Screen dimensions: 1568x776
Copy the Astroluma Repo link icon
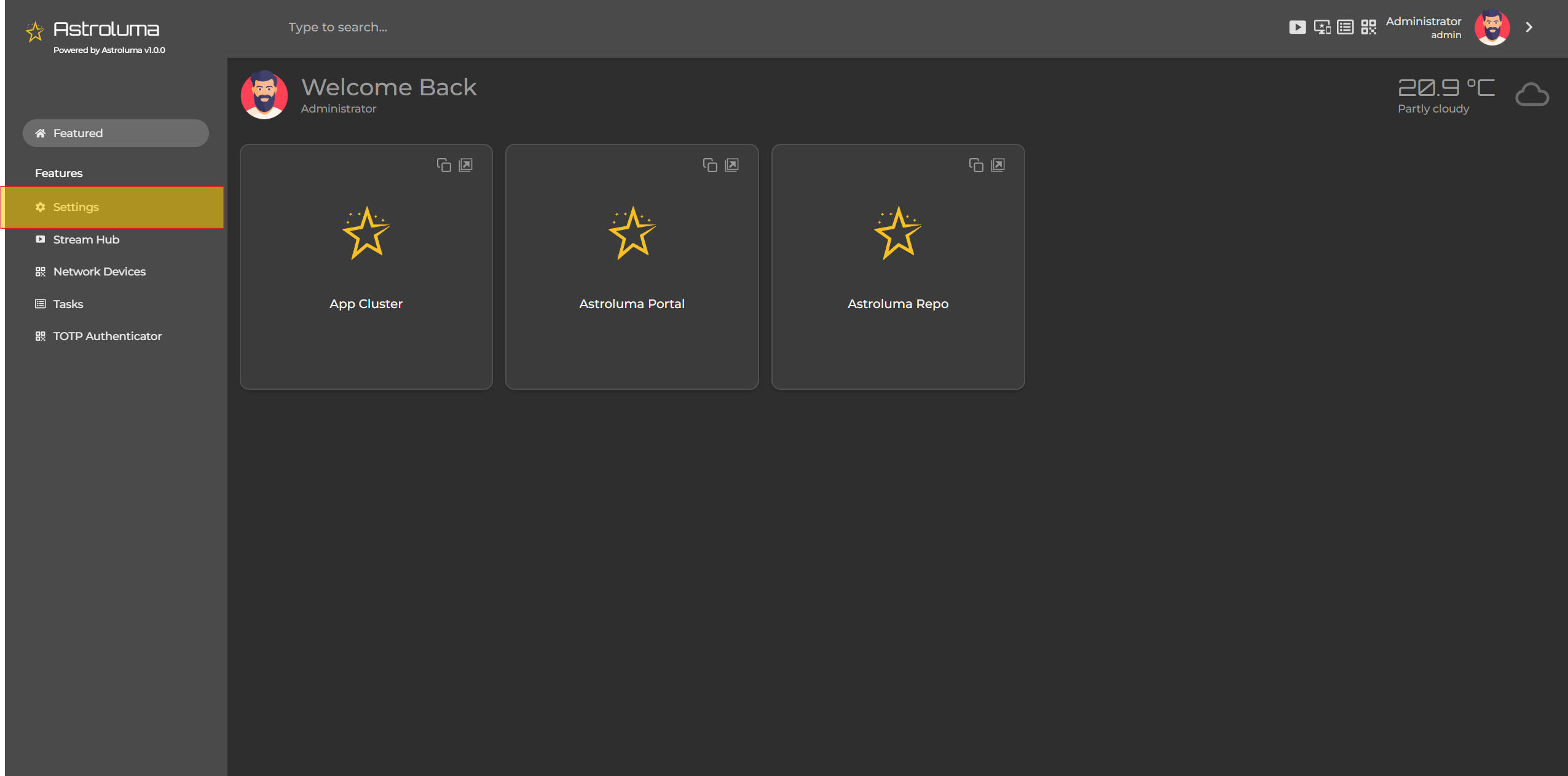click(x=976, y=165)
